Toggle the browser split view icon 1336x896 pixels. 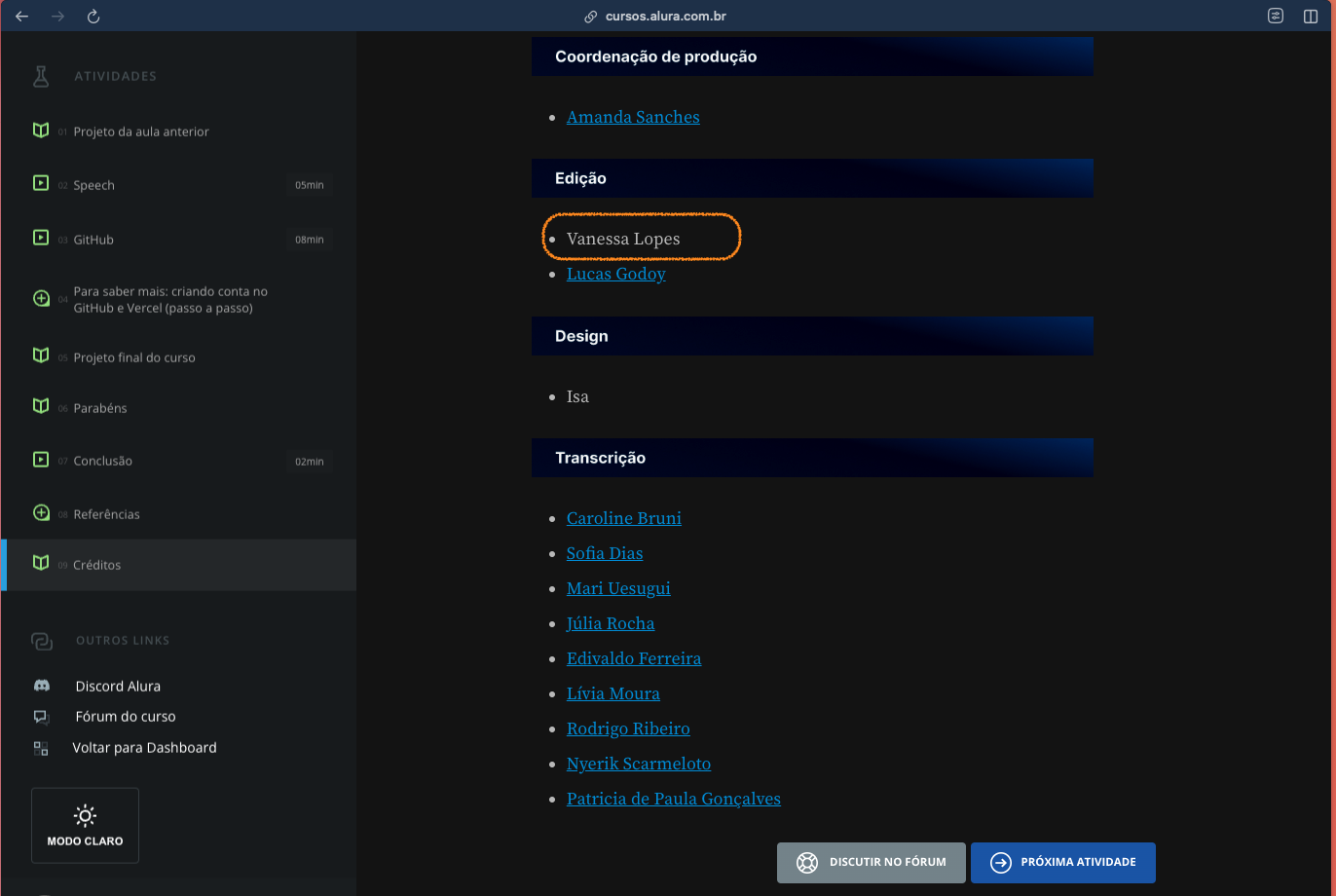[x=1311, y=17]
